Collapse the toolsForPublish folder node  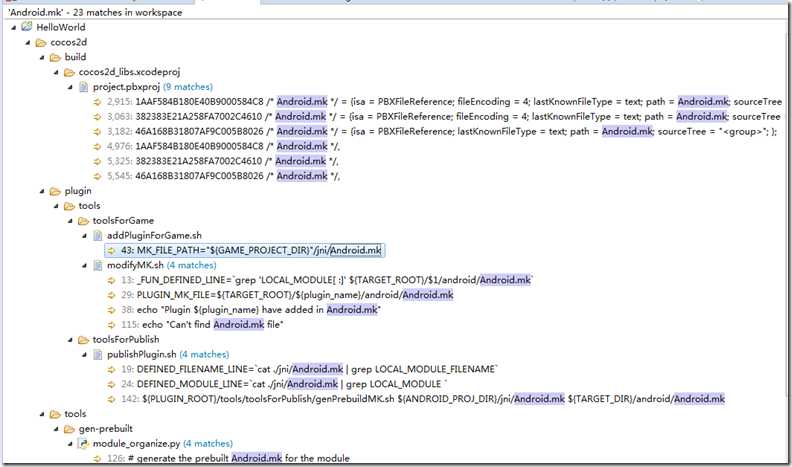pos(71,340)
